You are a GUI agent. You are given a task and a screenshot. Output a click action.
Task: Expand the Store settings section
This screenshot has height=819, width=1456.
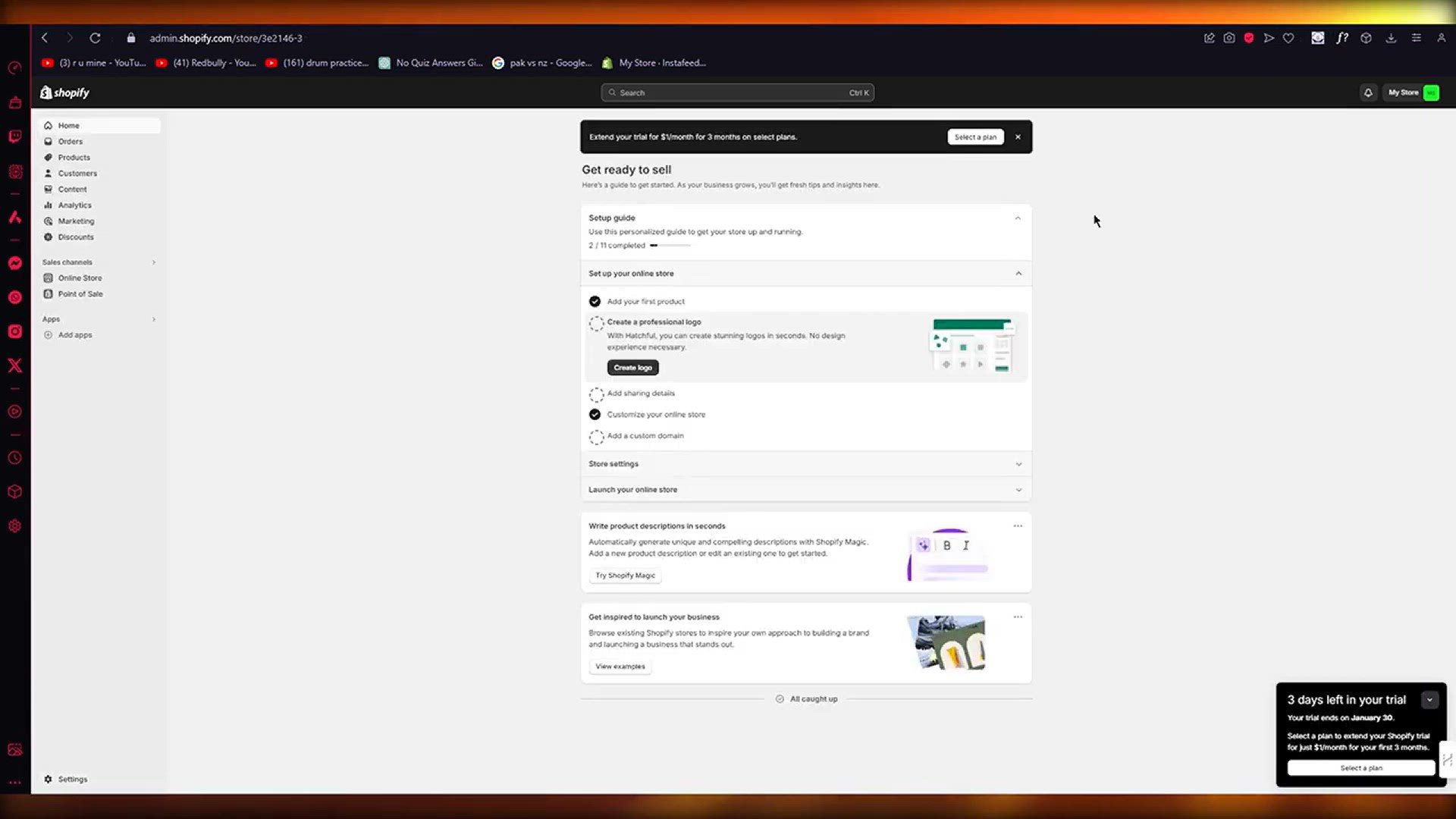[1018, 464]
